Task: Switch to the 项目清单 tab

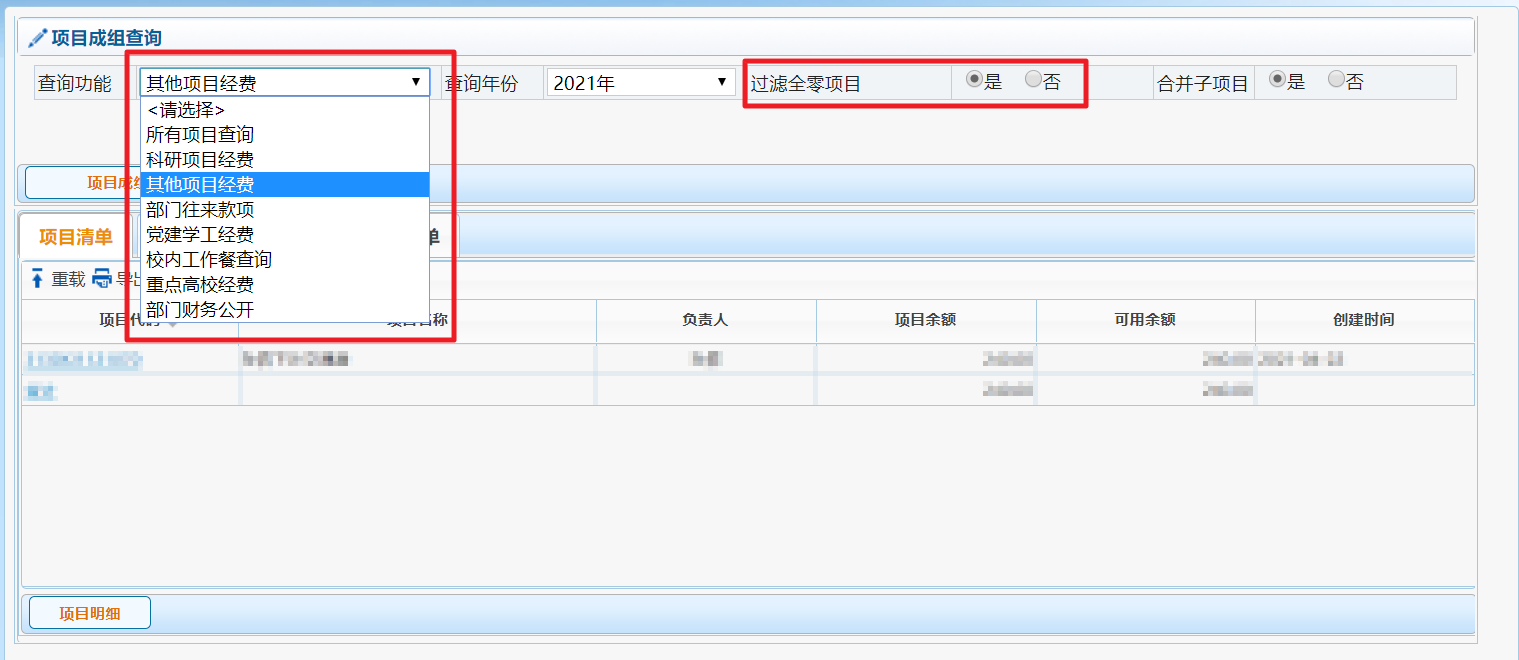Action: click(x=75, y=237)
